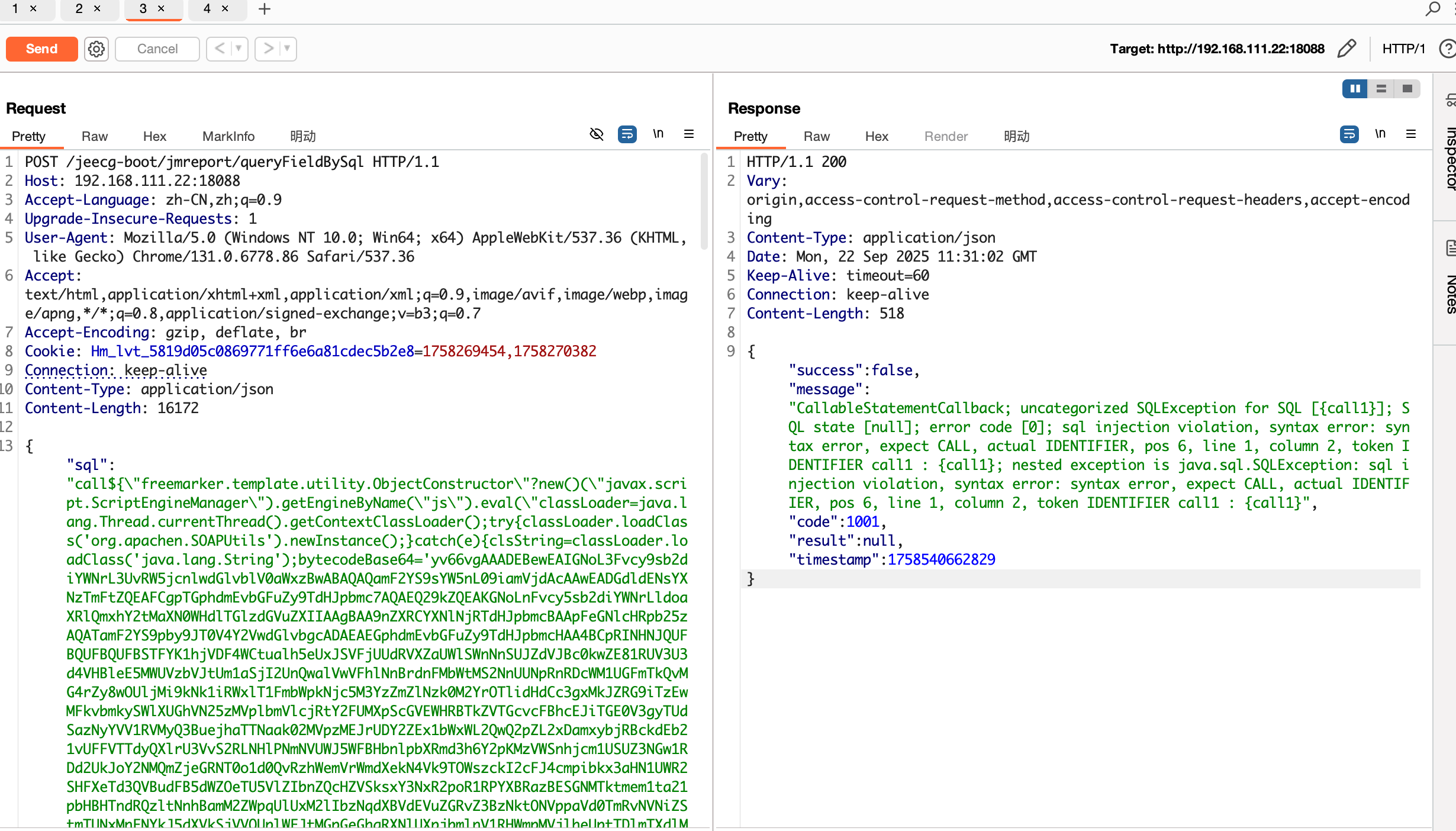The width and height of the screenshot is (1456, 831).
Task: Open the HTTP/1 protocol selector
Action: coord(1403,49)
